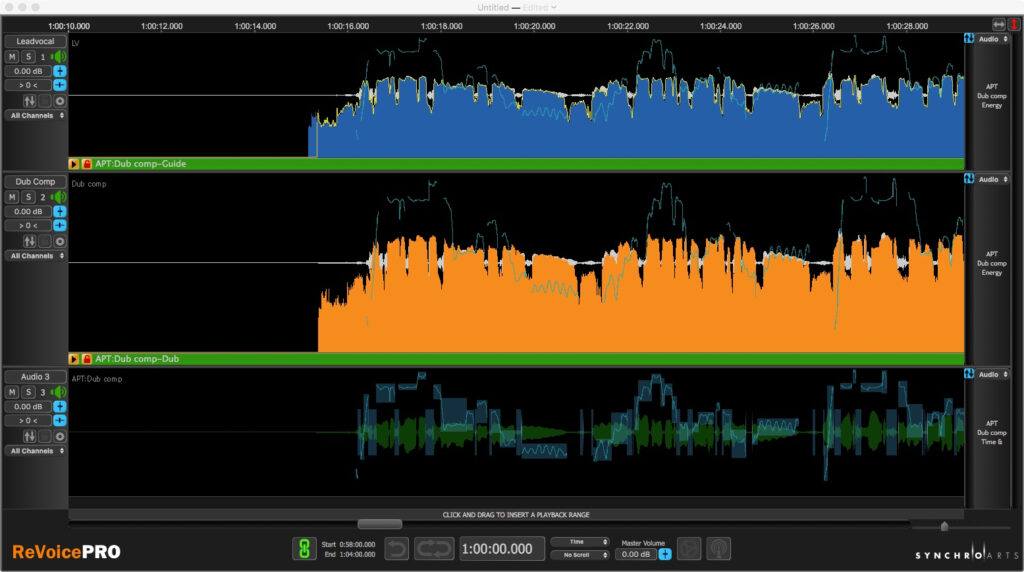This screenshot has width=1024, height=572.
Task: Click the 1:00:00.000 timecode display
Action: [x=500, y=549]
